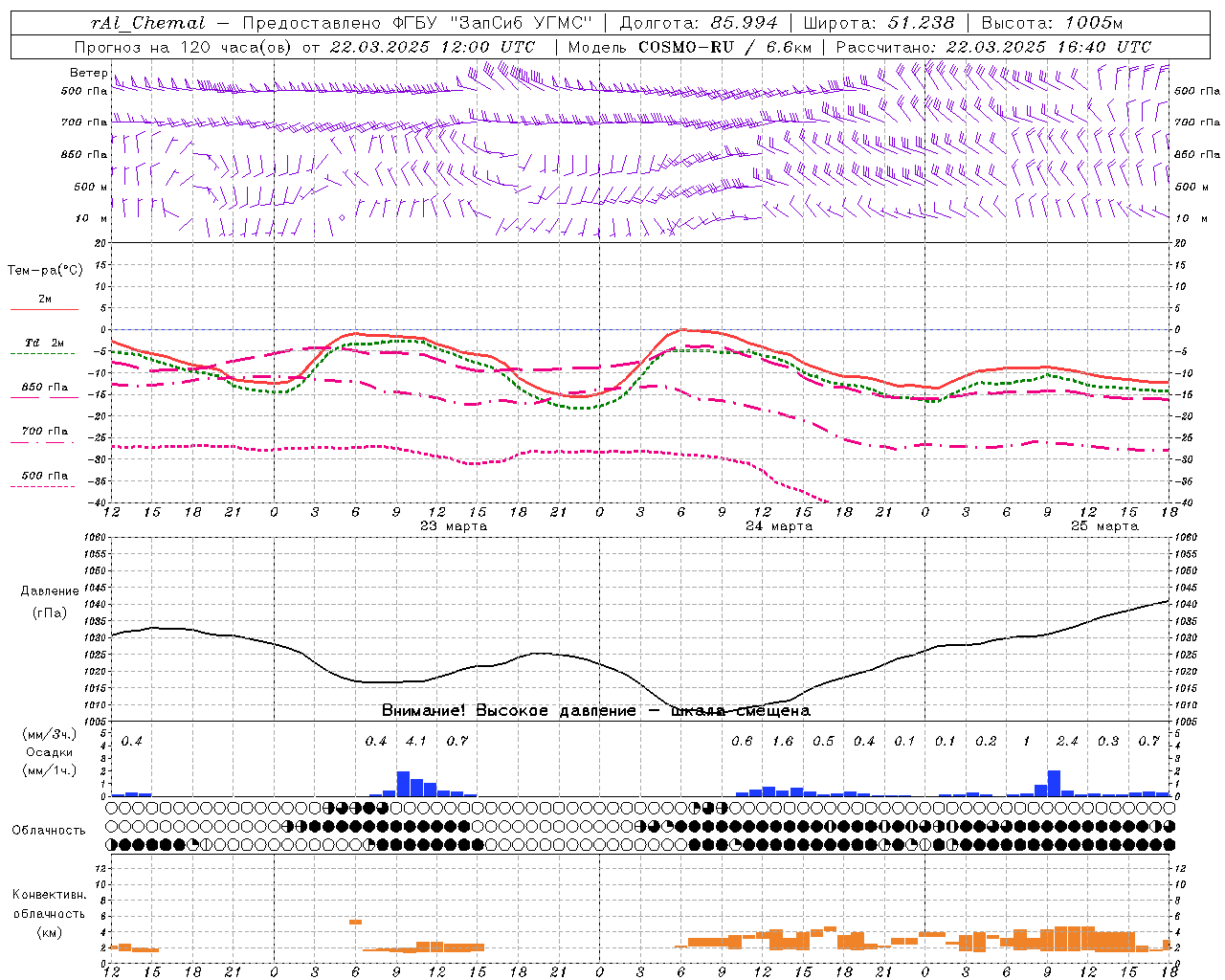Click the (мм/3ч.) precipitation unit label
The width and height of the screenshot is (1225, 980).
coord(50,734)
